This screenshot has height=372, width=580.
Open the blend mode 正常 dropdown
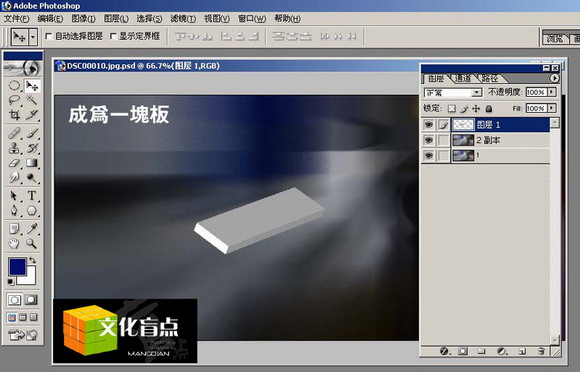pos(453,92)
